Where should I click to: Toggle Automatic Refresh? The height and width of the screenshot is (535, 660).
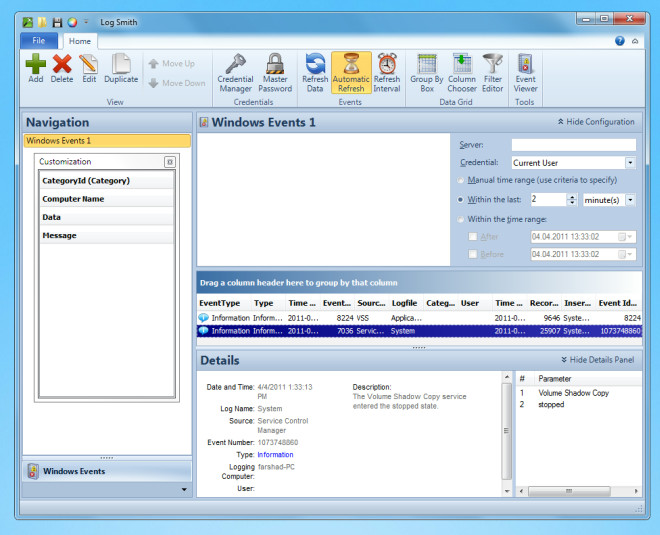(x=351, y=73)
